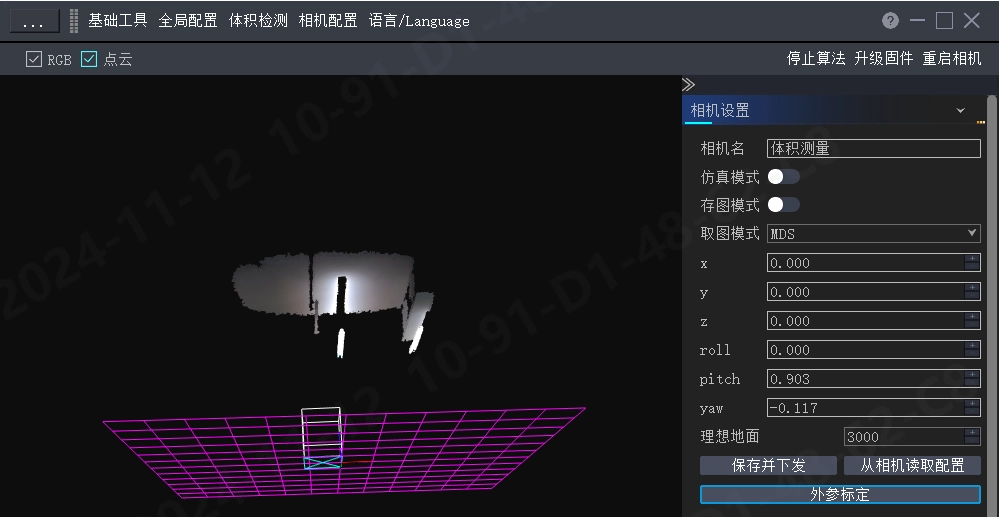
Task: Open the 基础工具 menu
Action: [x=118, y=21]
